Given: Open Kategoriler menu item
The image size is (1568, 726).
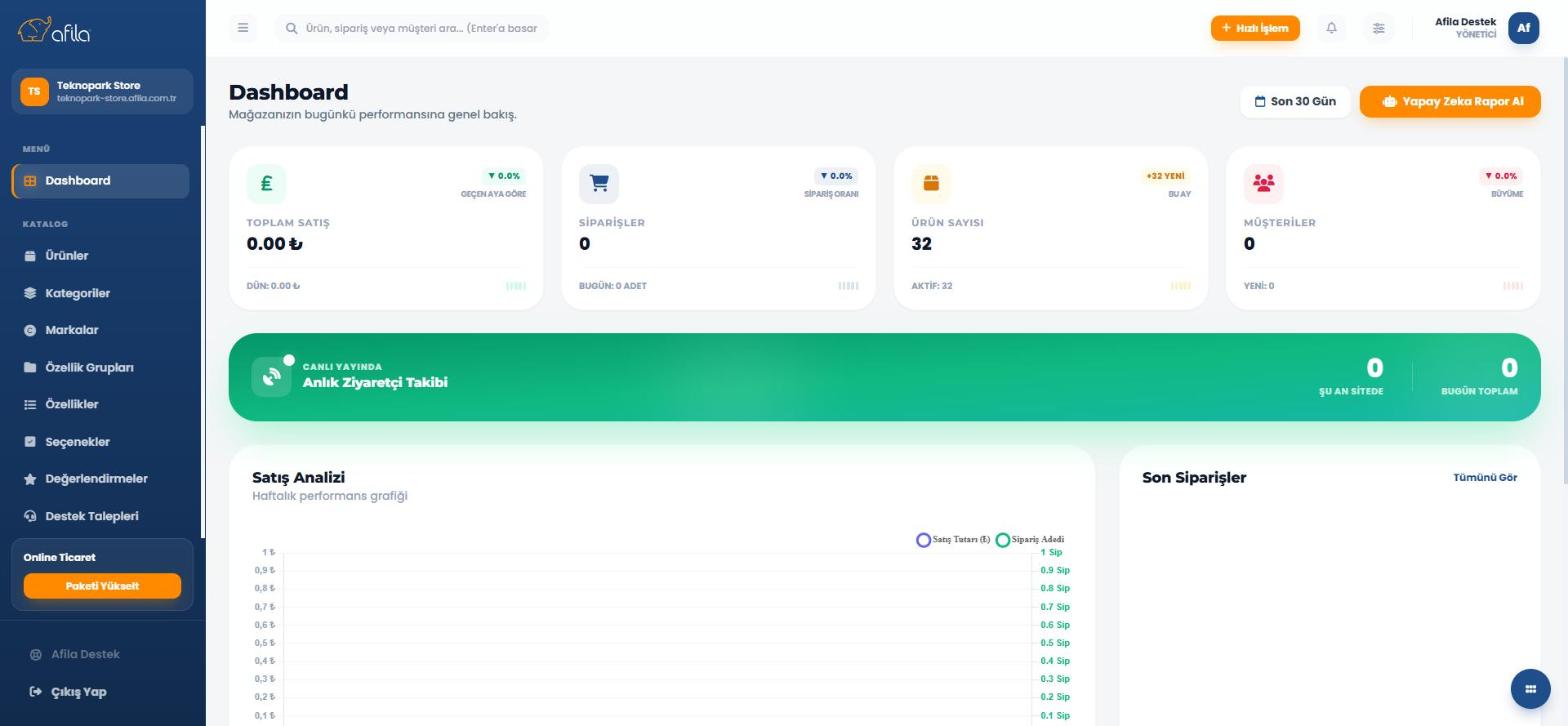Looking at the screenshot, I should [100, 293].
